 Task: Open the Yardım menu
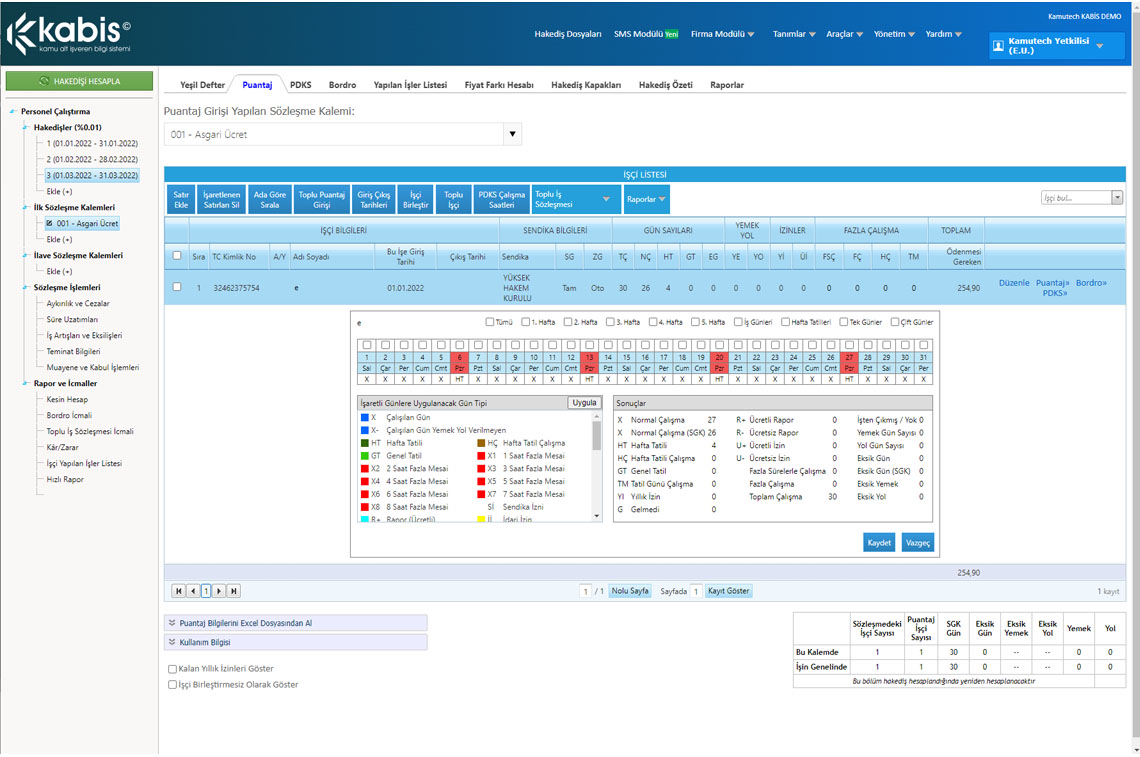click(x=944, y=34)
